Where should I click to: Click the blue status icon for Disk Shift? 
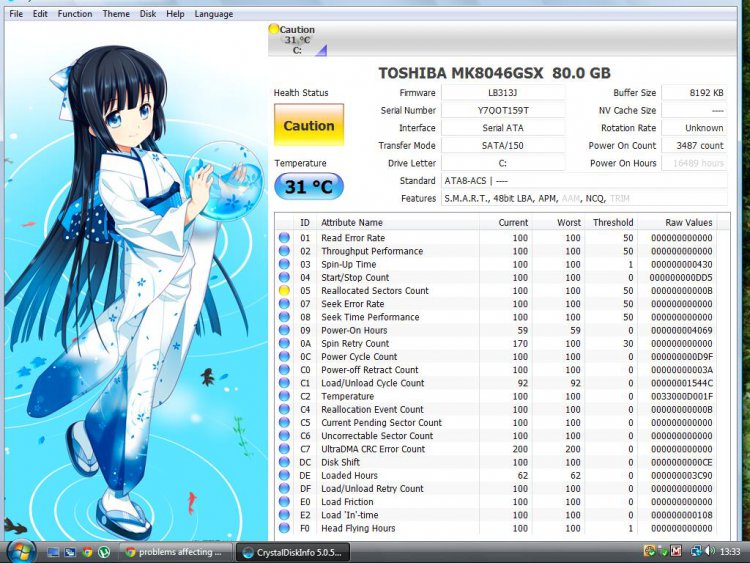(x=284, y=462)
